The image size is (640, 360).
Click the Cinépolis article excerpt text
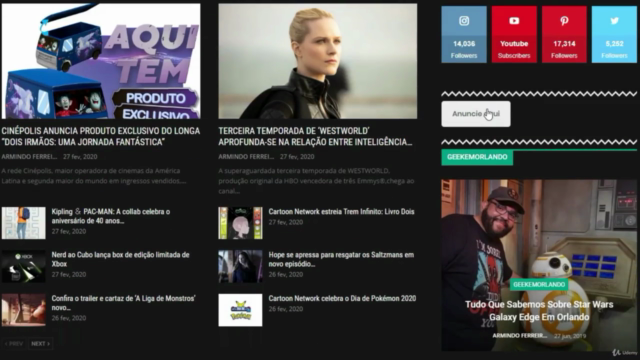tap(94, 176)
